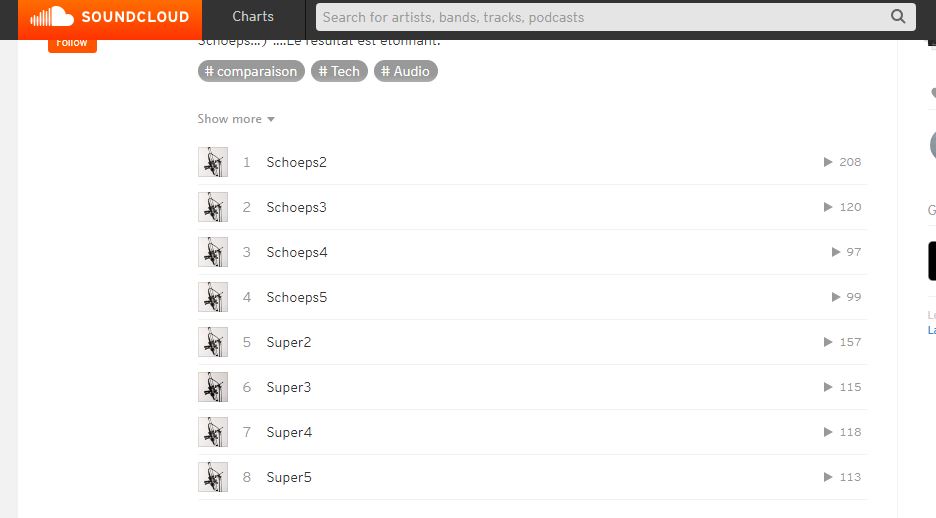Expand the Show more description
Screen dimensions: 936x518
tap(236, 119)
